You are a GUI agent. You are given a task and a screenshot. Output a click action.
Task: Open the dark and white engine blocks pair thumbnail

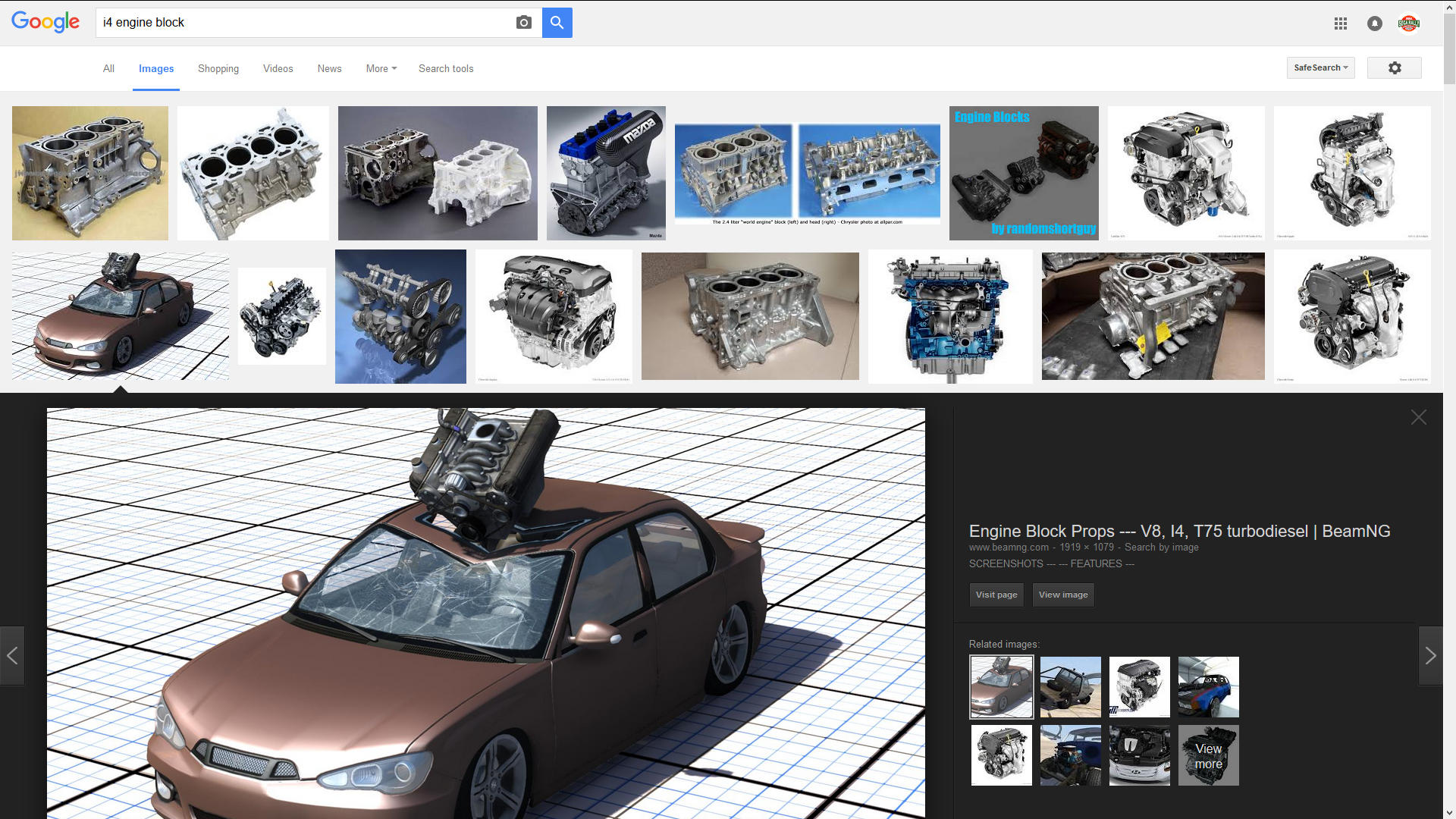click(438, 173)
